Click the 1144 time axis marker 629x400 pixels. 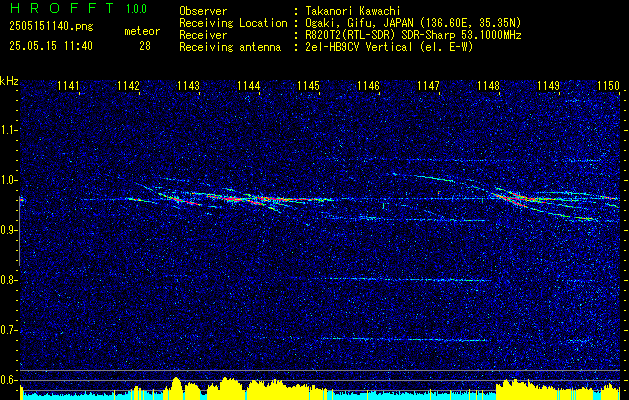click(248, 85)
